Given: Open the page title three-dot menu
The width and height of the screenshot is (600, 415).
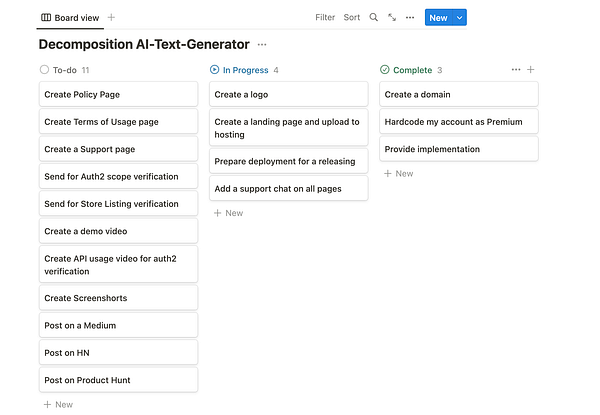Looking at the screenshot, I should [x=262, y=45].
